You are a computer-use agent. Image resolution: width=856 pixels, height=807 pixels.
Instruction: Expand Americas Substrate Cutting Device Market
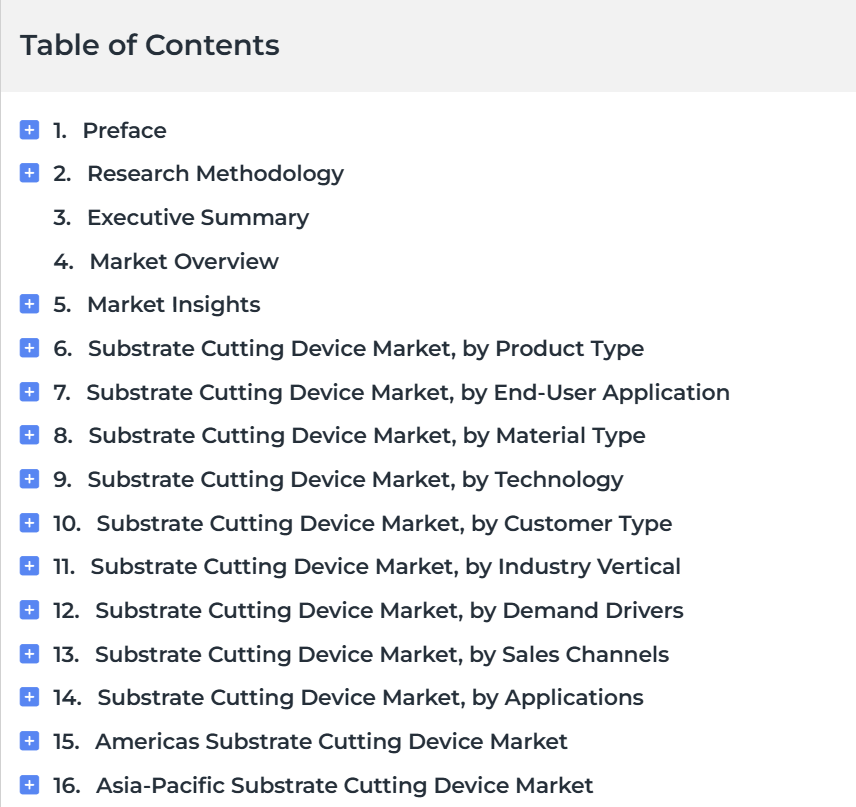(29, 741)
